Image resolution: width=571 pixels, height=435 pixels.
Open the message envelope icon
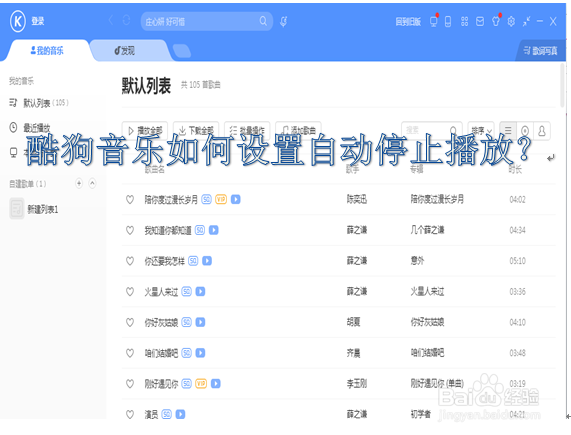[x=480, y=22]
